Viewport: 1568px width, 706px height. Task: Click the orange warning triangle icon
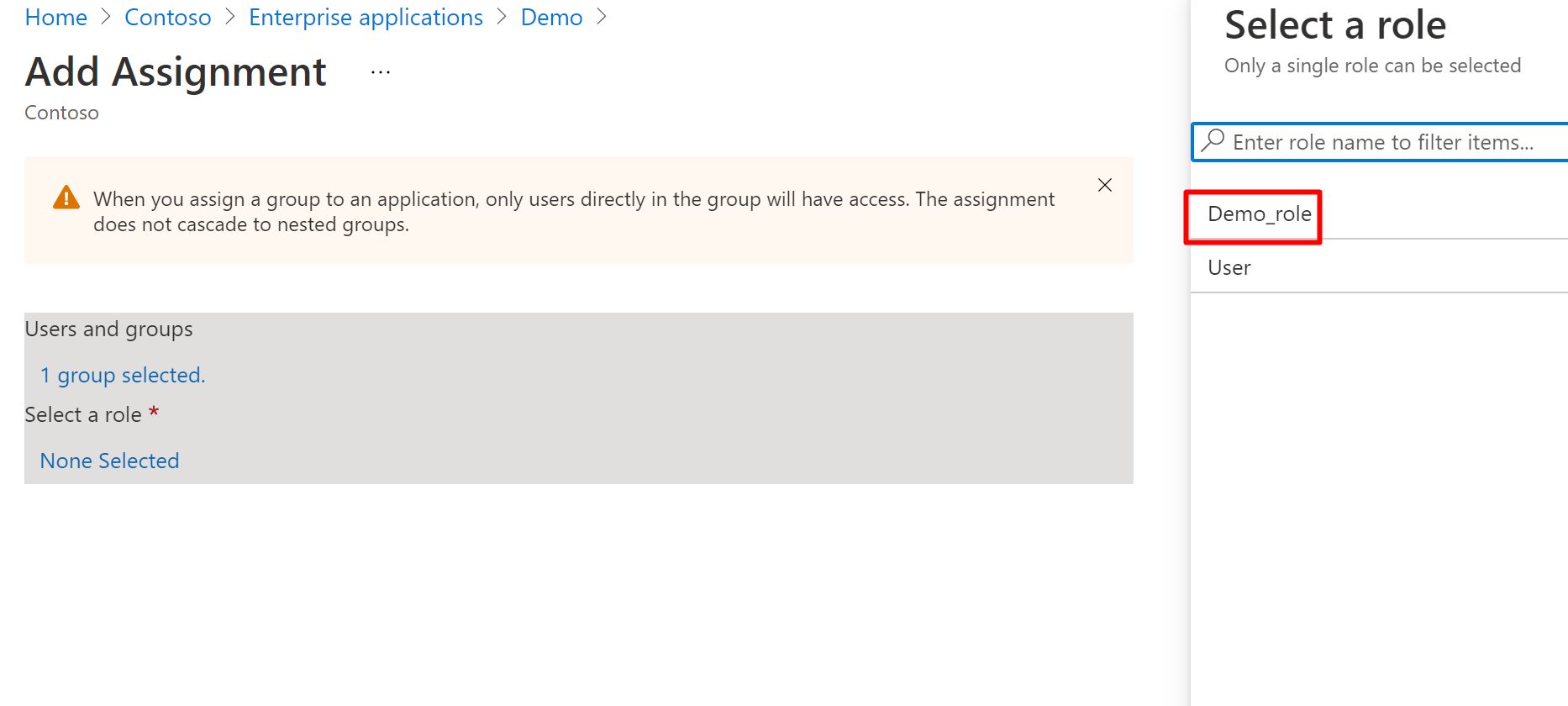66,198
